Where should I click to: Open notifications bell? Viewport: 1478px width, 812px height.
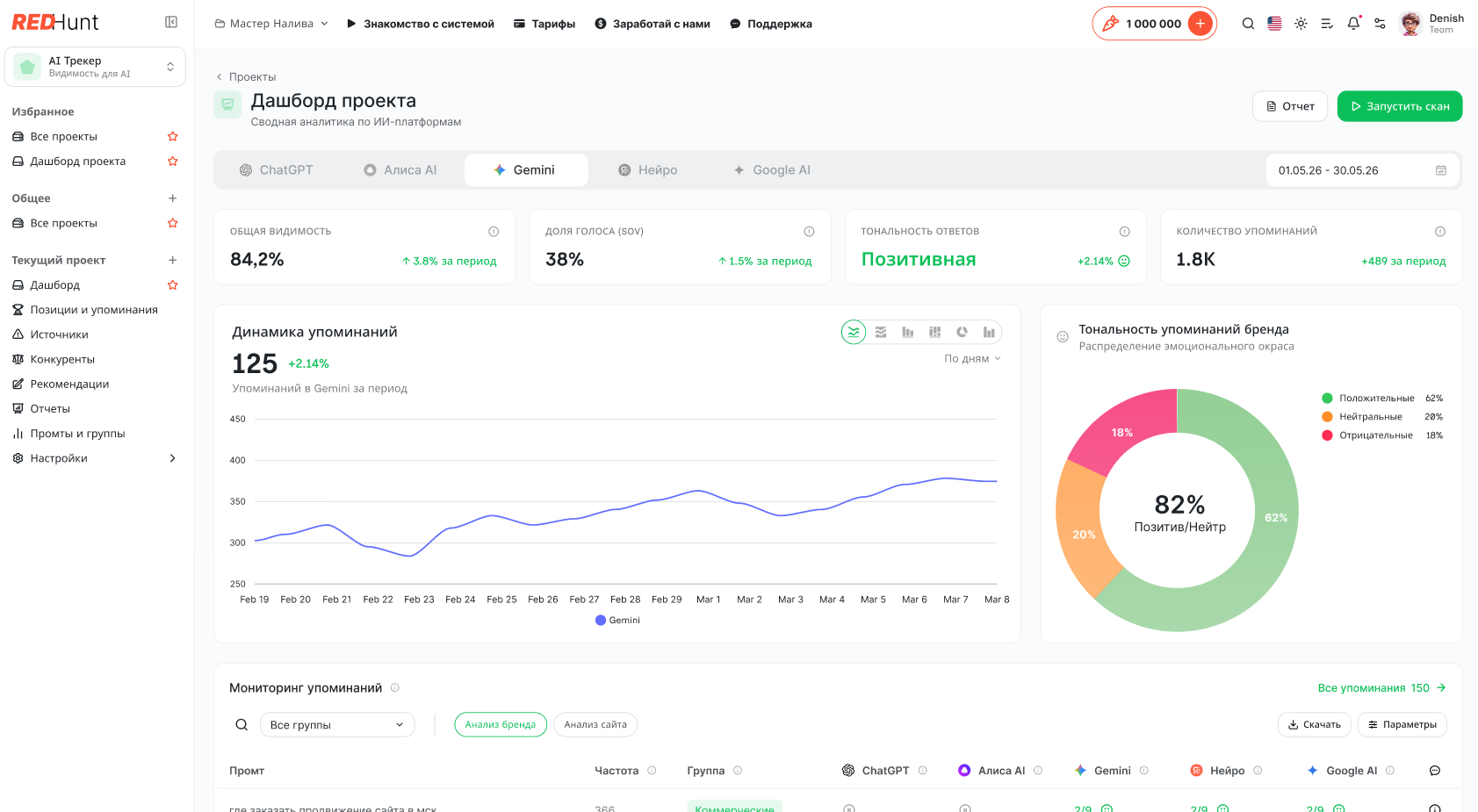pyautogui.click(x=1353, y=24)
